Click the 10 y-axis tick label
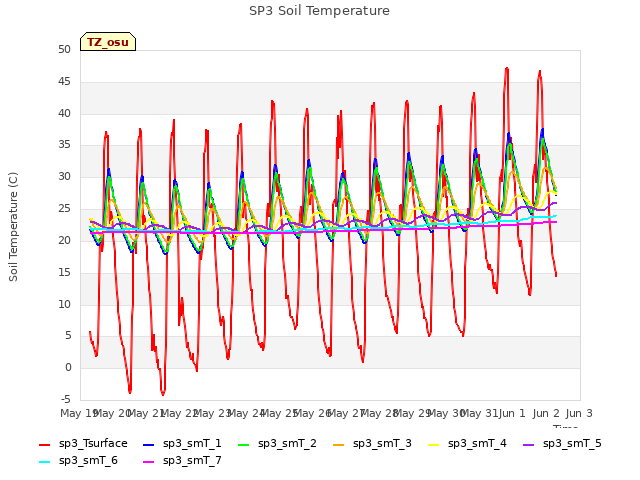This screenshot has width=640, height=480. (64, 304)
